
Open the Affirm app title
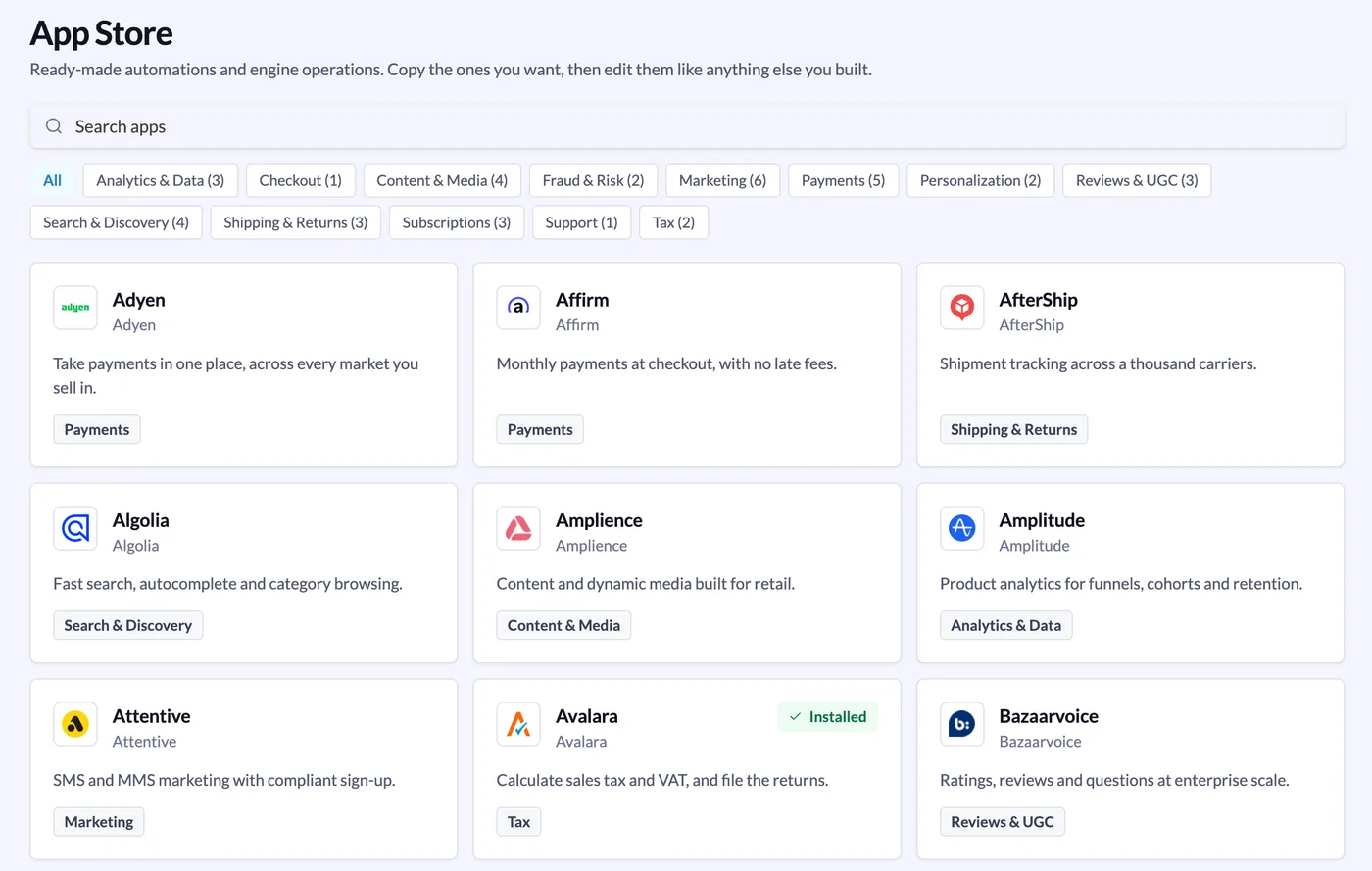[x=582, y=300]
